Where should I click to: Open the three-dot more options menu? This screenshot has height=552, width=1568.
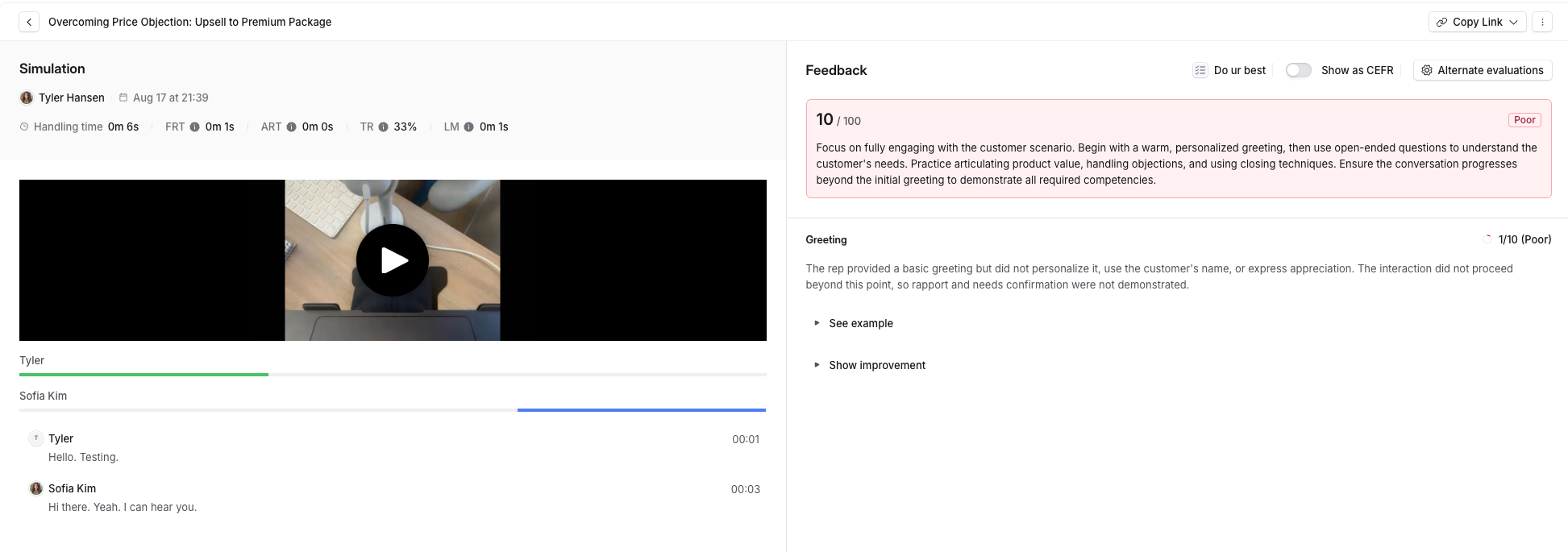click(1542, 22)
